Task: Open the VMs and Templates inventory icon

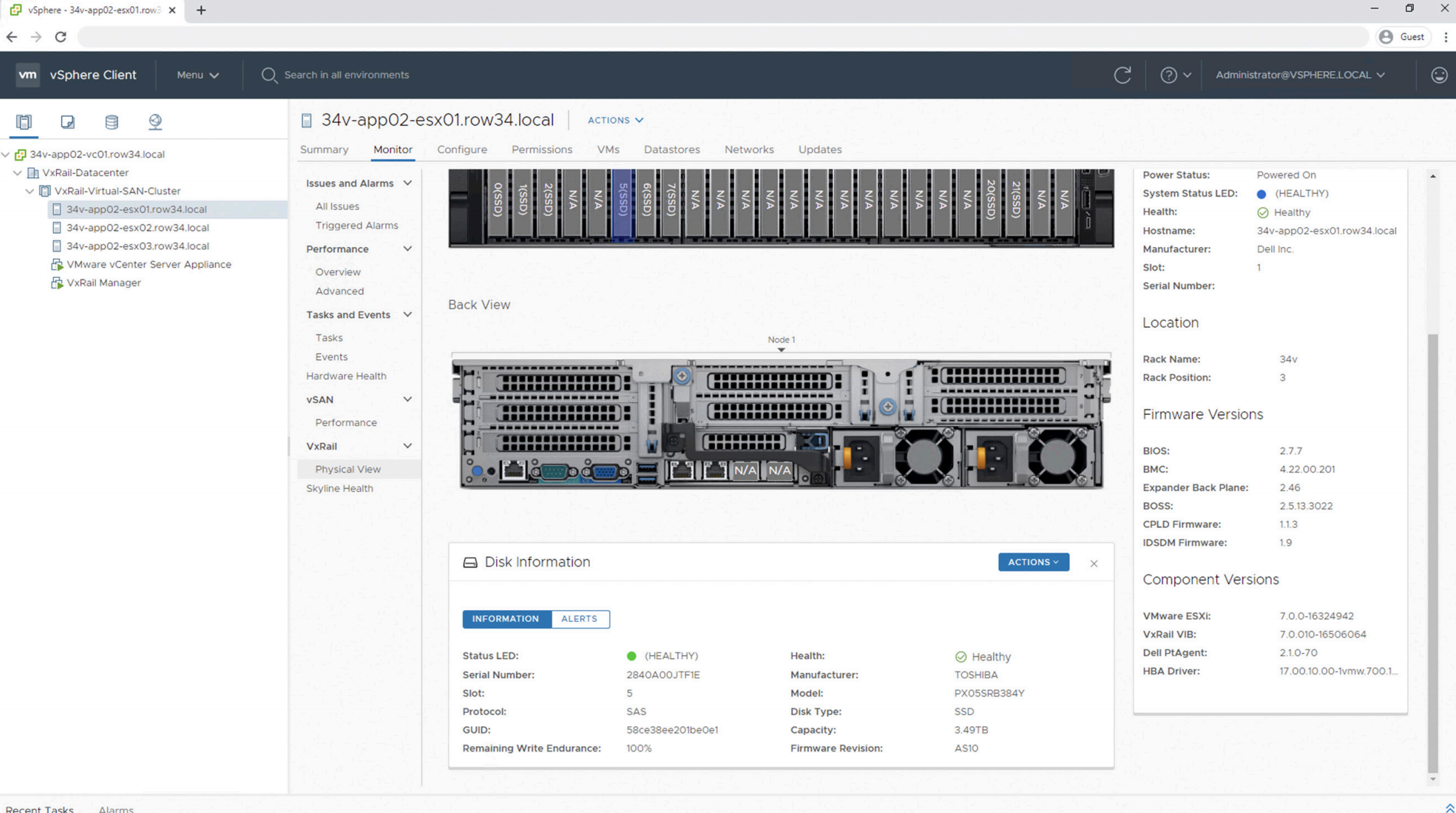Action: 68,122
